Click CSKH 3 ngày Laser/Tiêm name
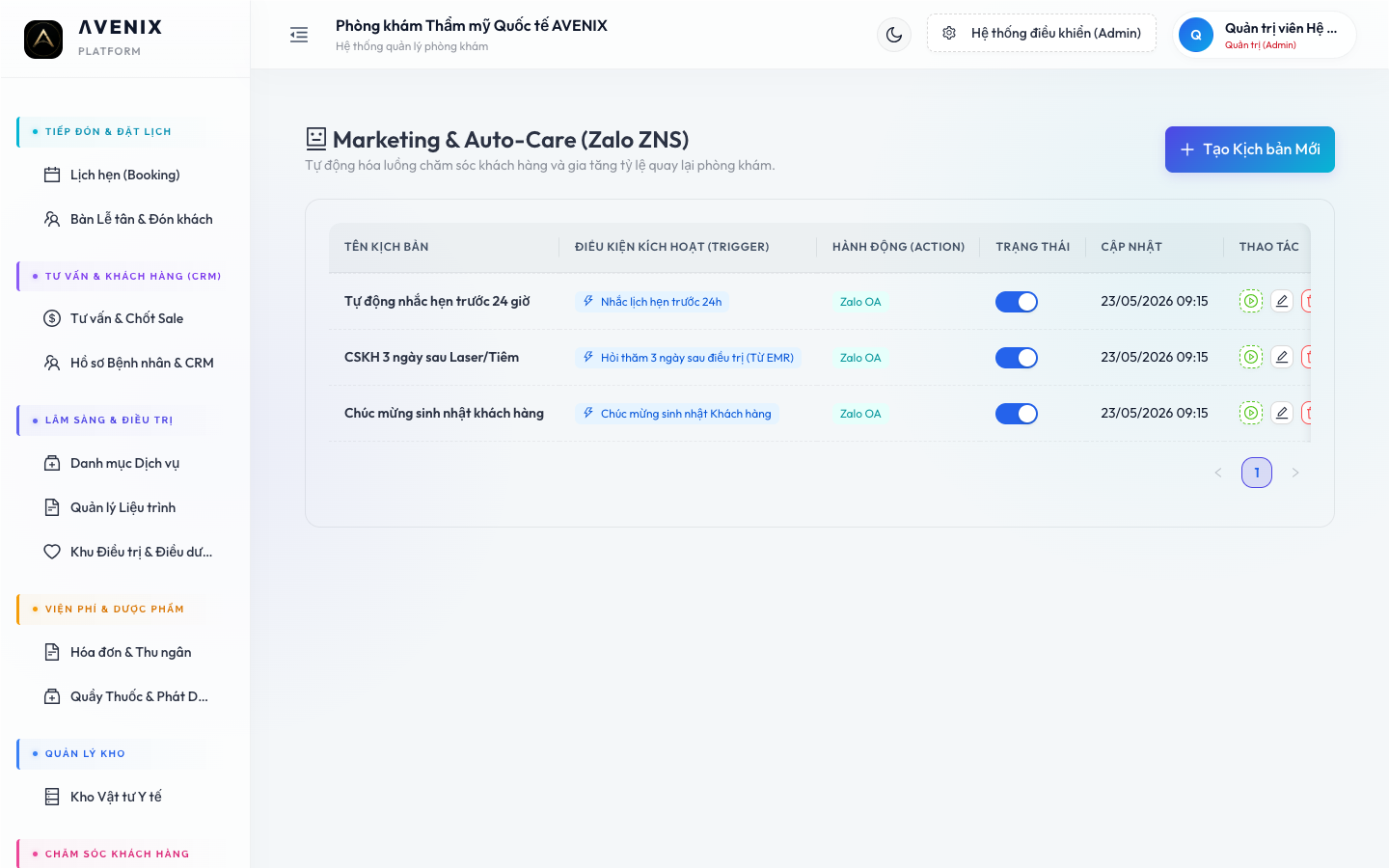This screenshot has width=1389, height=868. click(x=431, y=357)
